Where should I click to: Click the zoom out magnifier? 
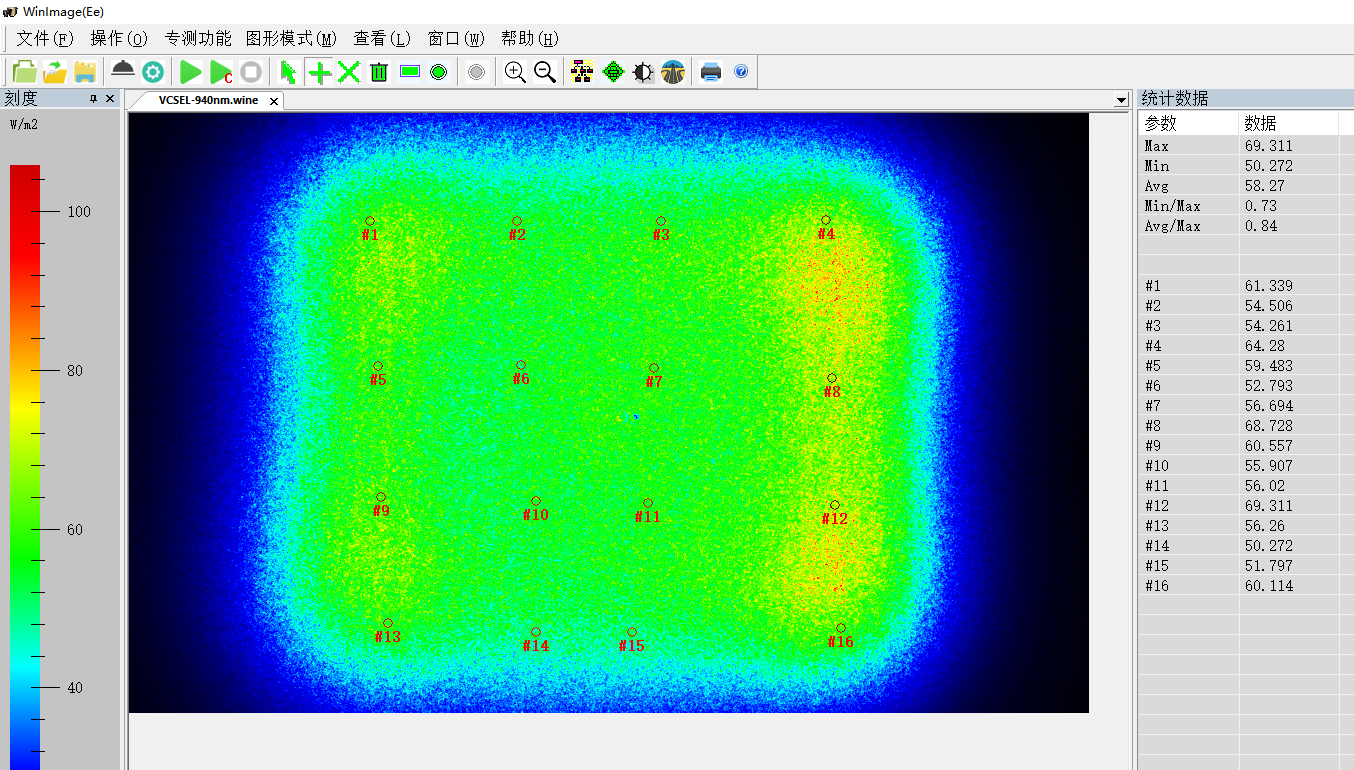pyautogui.click(x=545, y=72)
